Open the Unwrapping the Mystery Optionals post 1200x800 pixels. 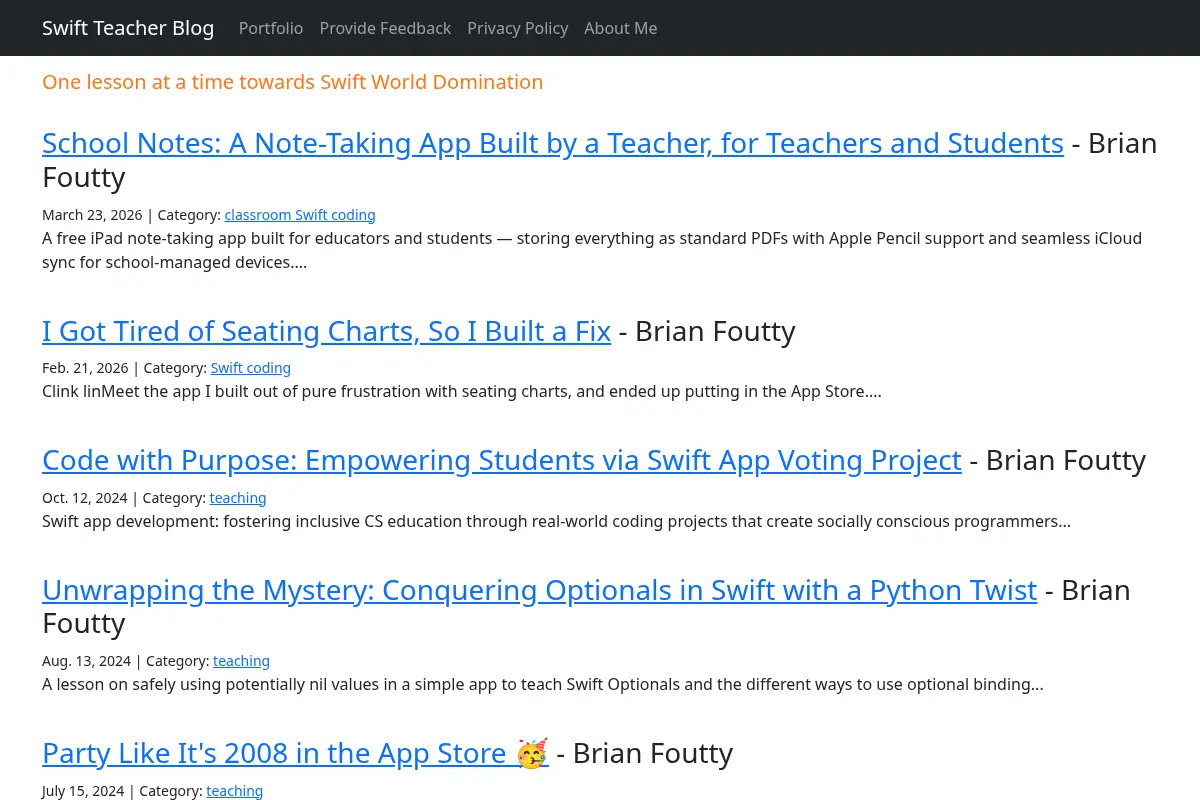click(540, 590)
